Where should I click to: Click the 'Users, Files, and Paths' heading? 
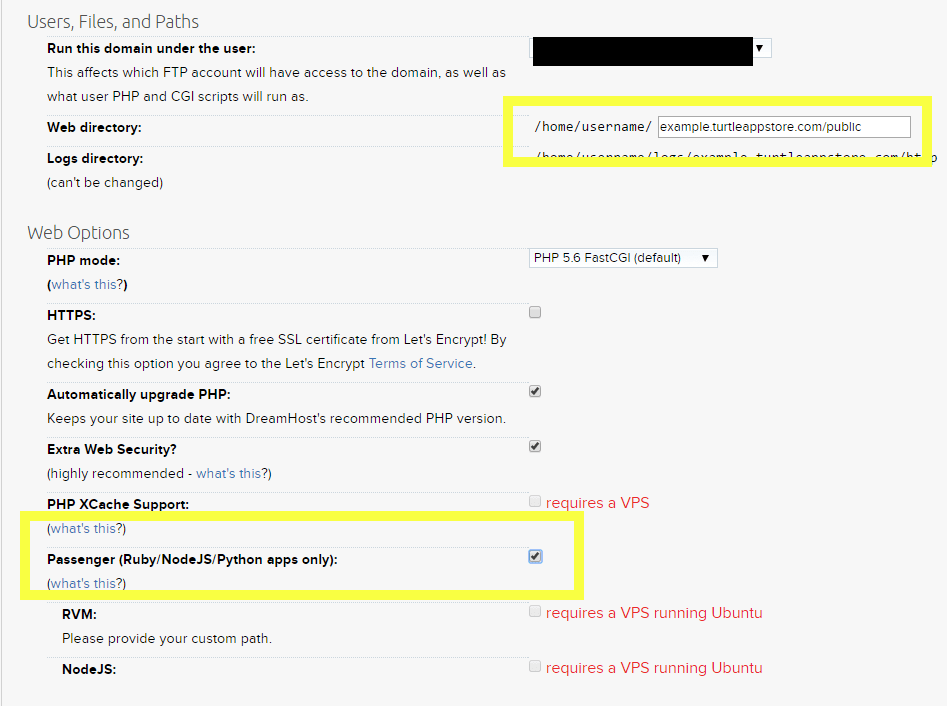point(113,22)
